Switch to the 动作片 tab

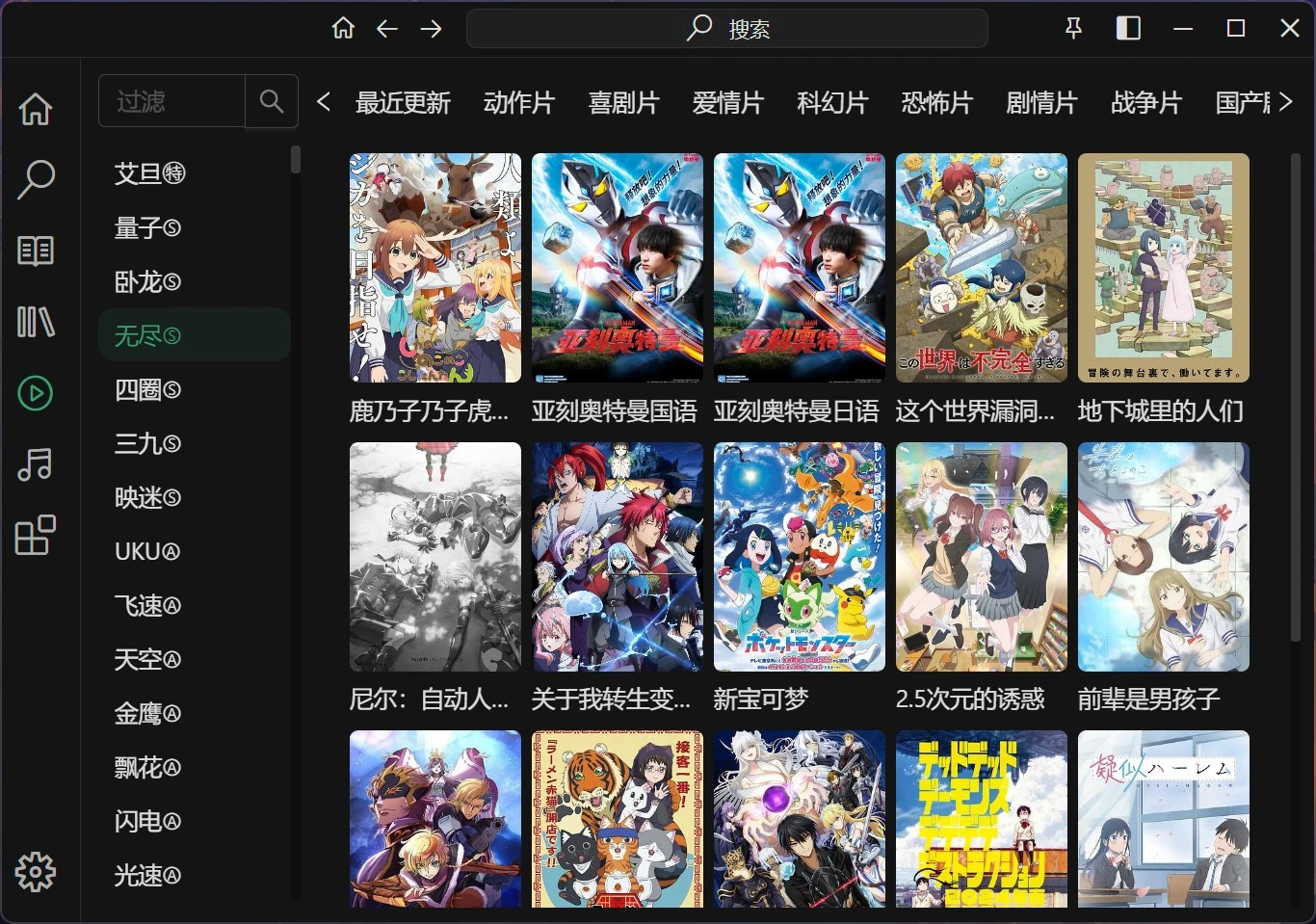click(519, 103)
